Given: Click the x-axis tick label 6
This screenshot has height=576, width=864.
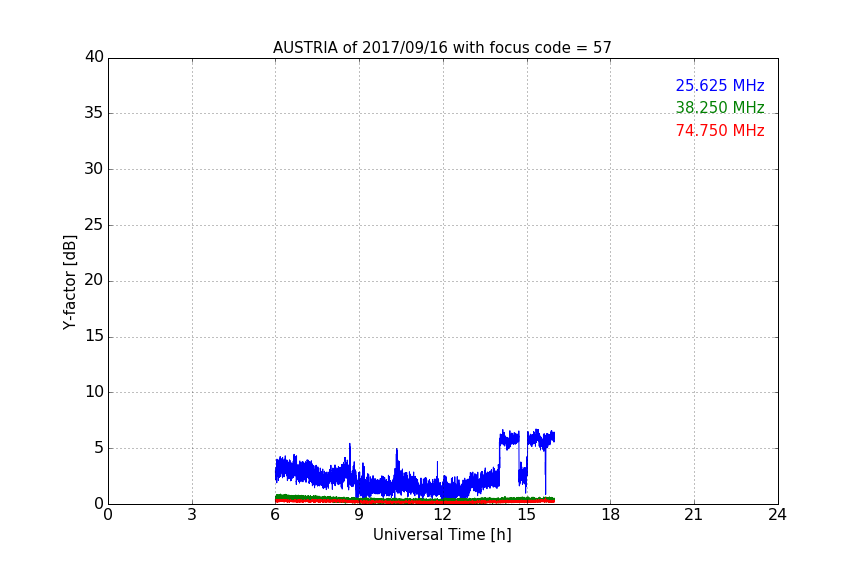Looking at the screenshot, I should tap(275, 515).
